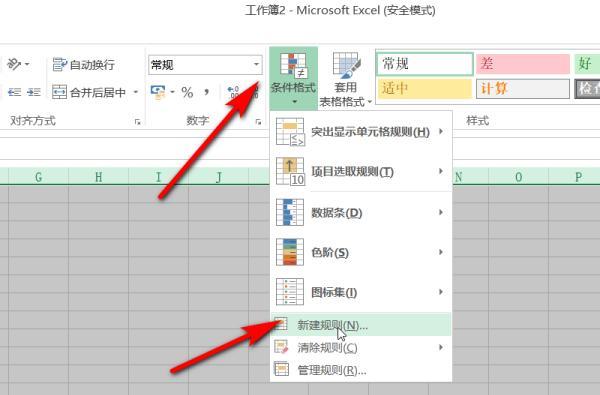Open the text orientation dropdown arrow

click(27, 64)
